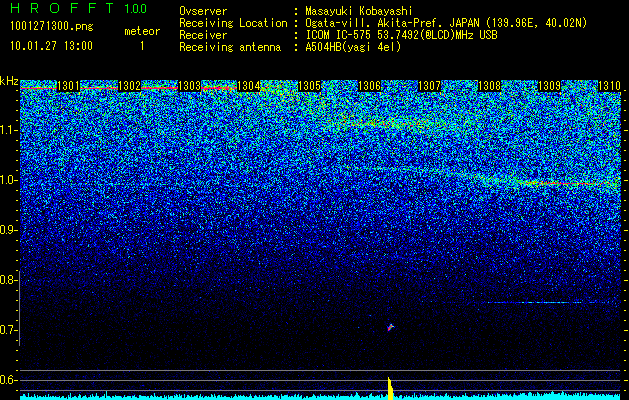Image resolution: width=629 pixels, height=400 pixels.
Task: Click the 'meteor' count label
Action: pyautogui.click(x=142, y=31)
